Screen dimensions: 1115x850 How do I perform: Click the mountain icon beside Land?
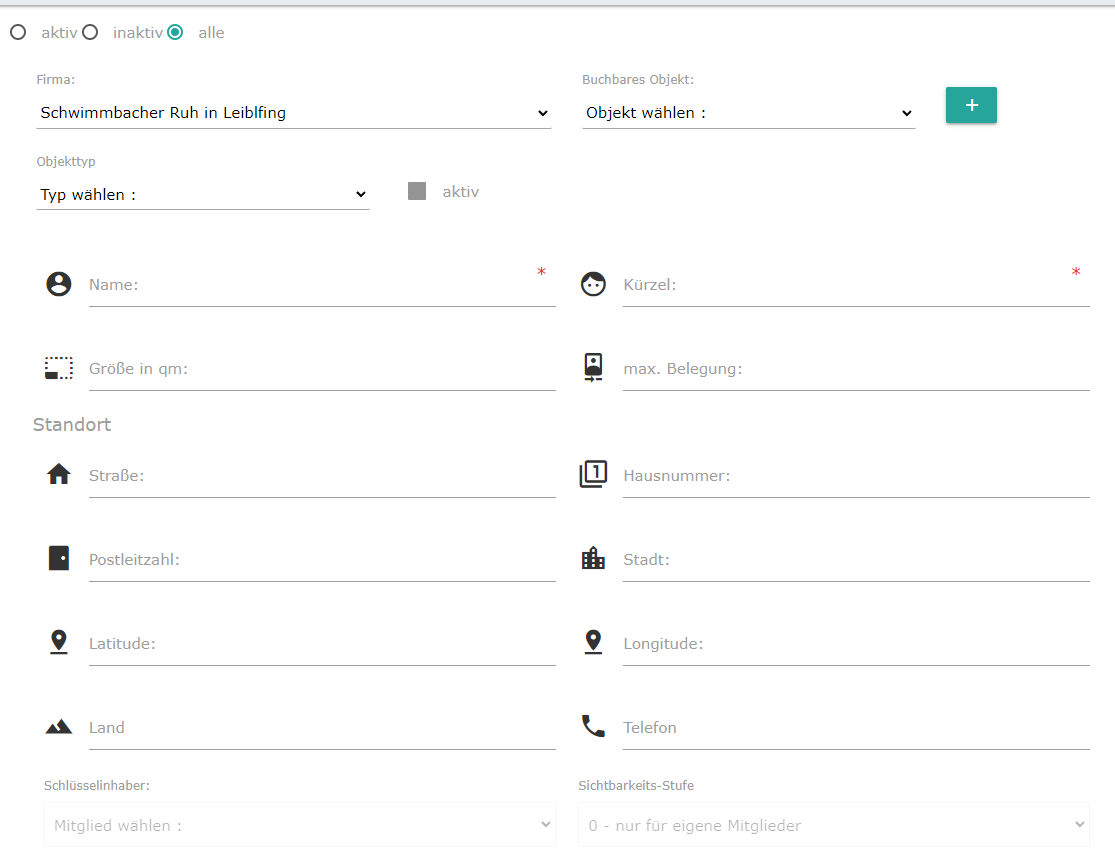point(59,727)
